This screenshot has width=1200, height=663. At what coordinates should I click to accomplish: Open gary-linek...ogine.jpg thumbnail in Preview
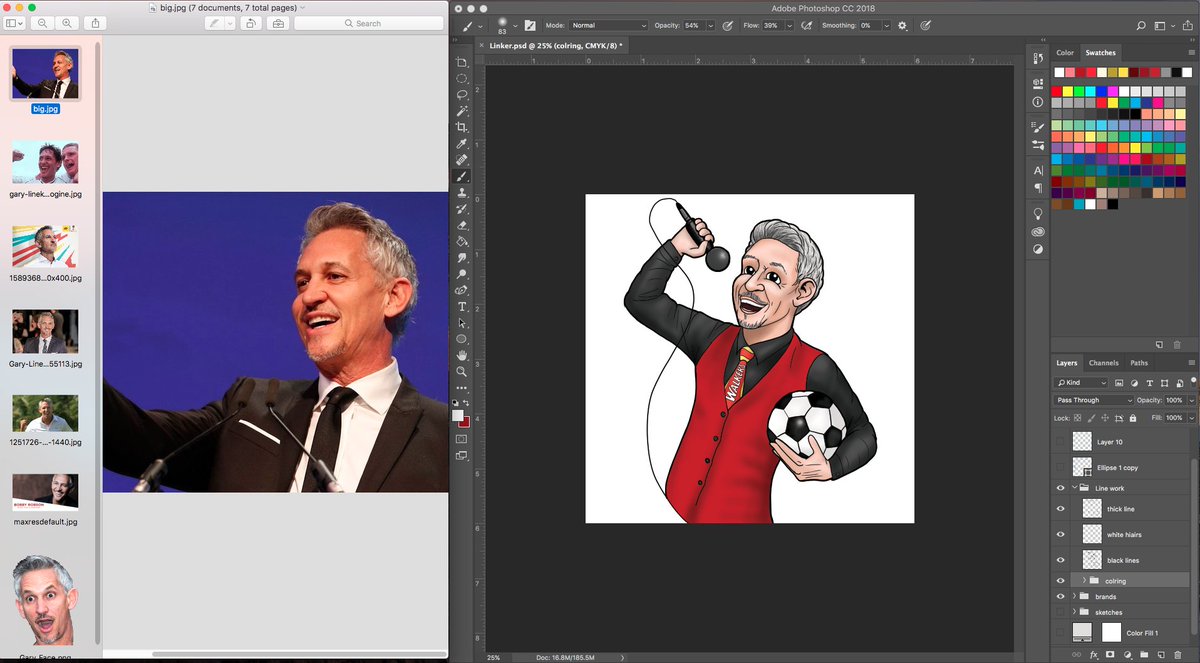tap(45, 161)
